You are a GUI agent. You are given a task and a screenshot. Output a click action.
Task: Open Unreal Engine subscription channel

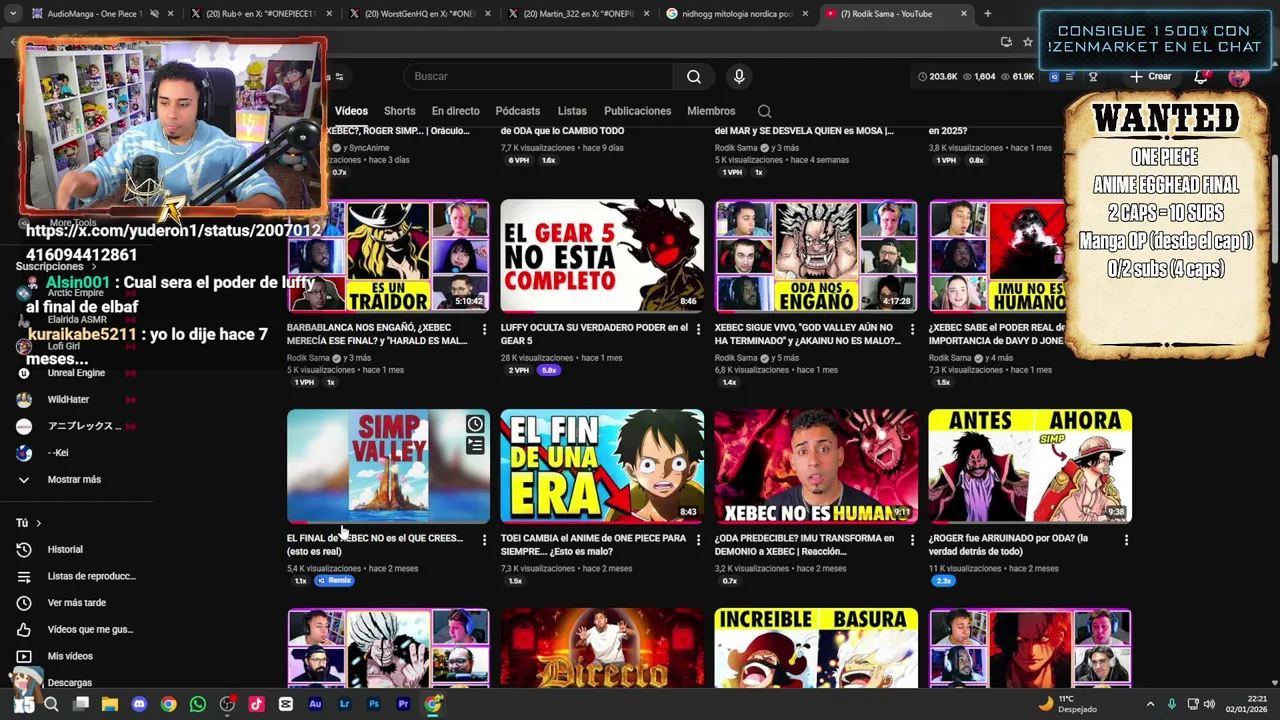(76, 373)
